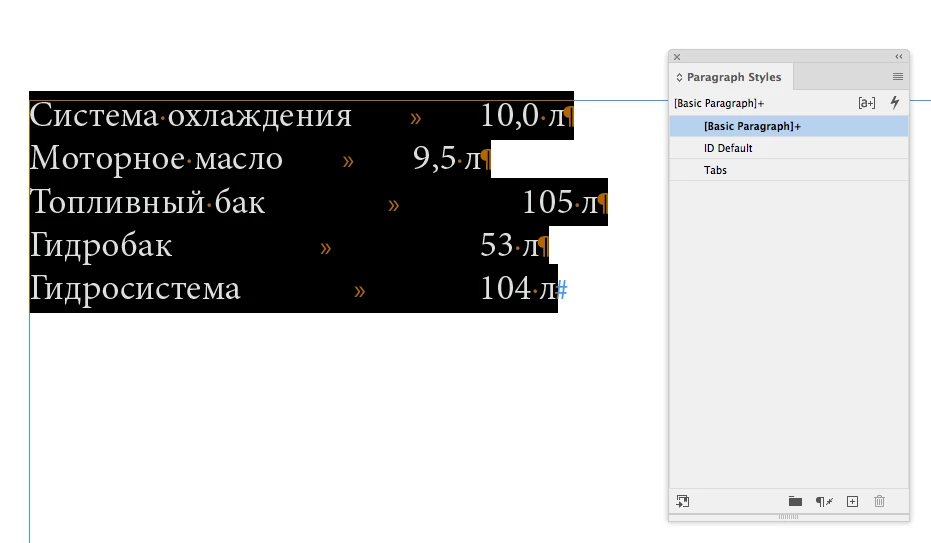Collapse panel with double-chevron icon
The width and height of the screenshot is (931, 543).
[899, 57]
